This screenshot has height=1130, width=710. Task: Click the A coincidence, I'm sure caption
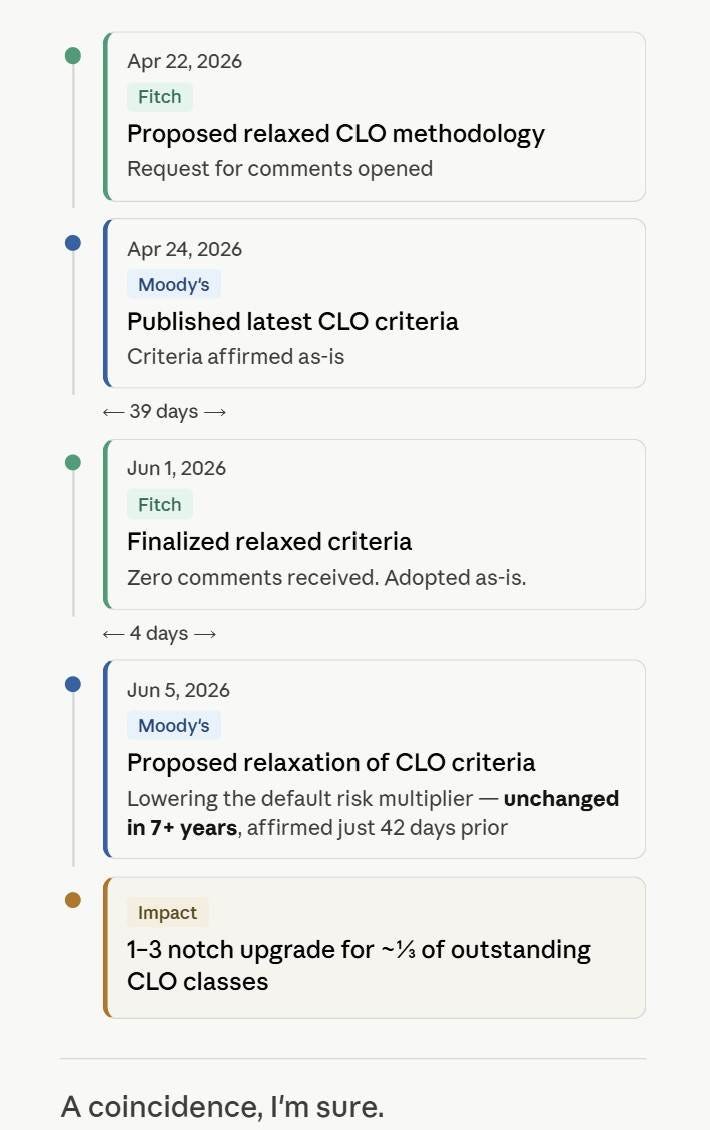tap(223, 1106)
